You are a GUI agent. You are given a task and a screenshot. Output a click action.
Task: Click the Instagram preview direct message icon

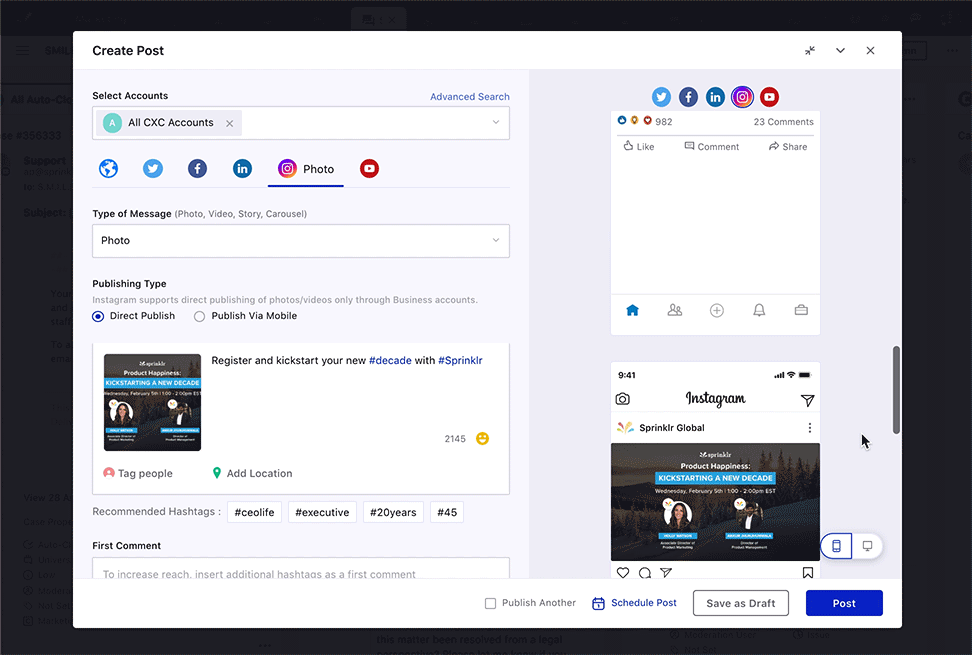click(x=807, y=400)
